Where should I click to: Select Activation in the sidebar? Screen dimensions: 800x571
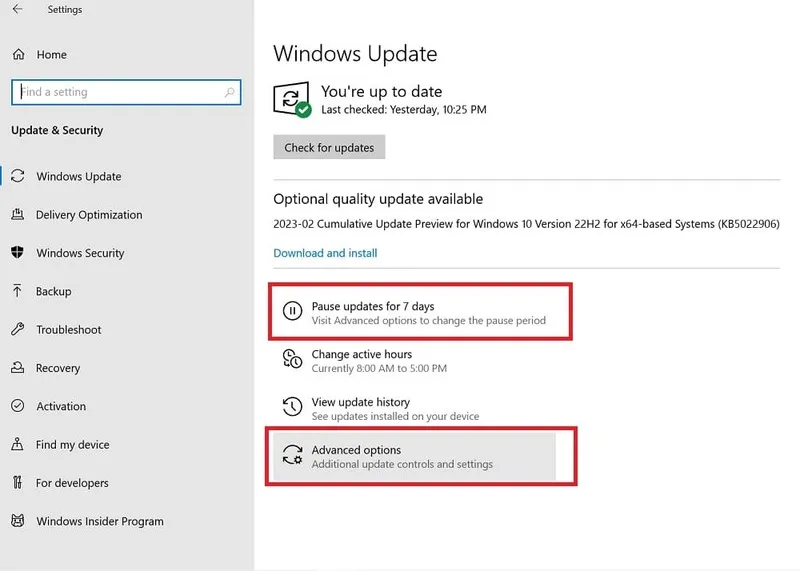pos(61,406)
